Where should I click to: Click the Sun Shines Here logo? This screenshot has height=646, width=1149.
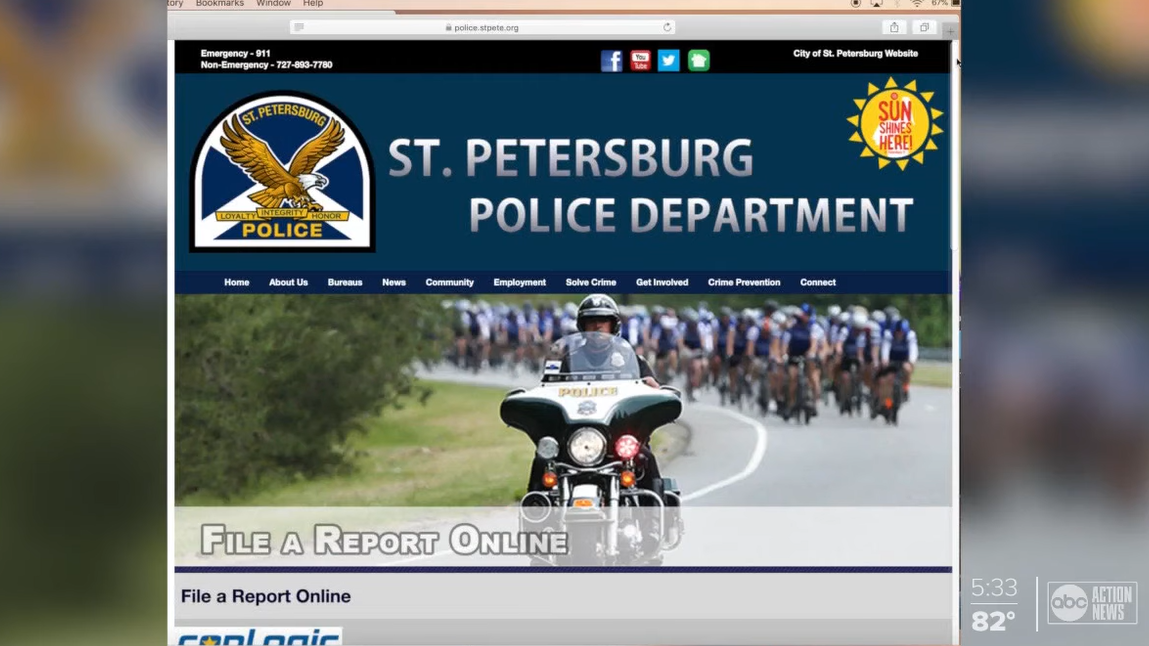[894, 124]
